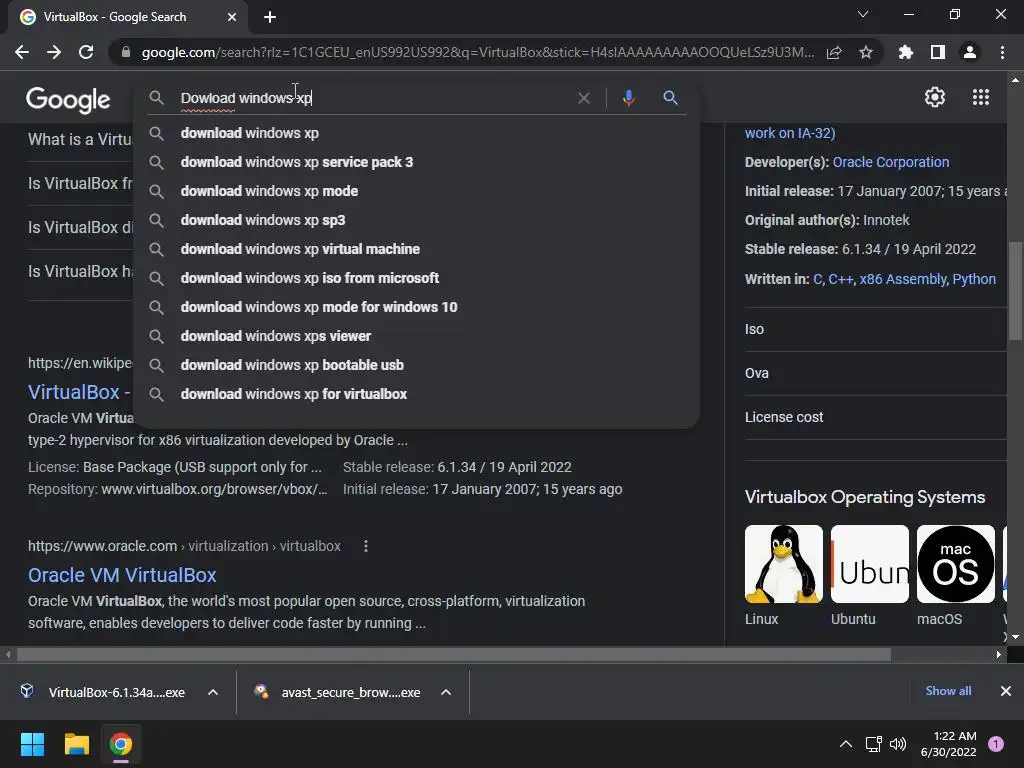
Task: Close the VirtualBox Google Search tab
Action: (232, 17)
